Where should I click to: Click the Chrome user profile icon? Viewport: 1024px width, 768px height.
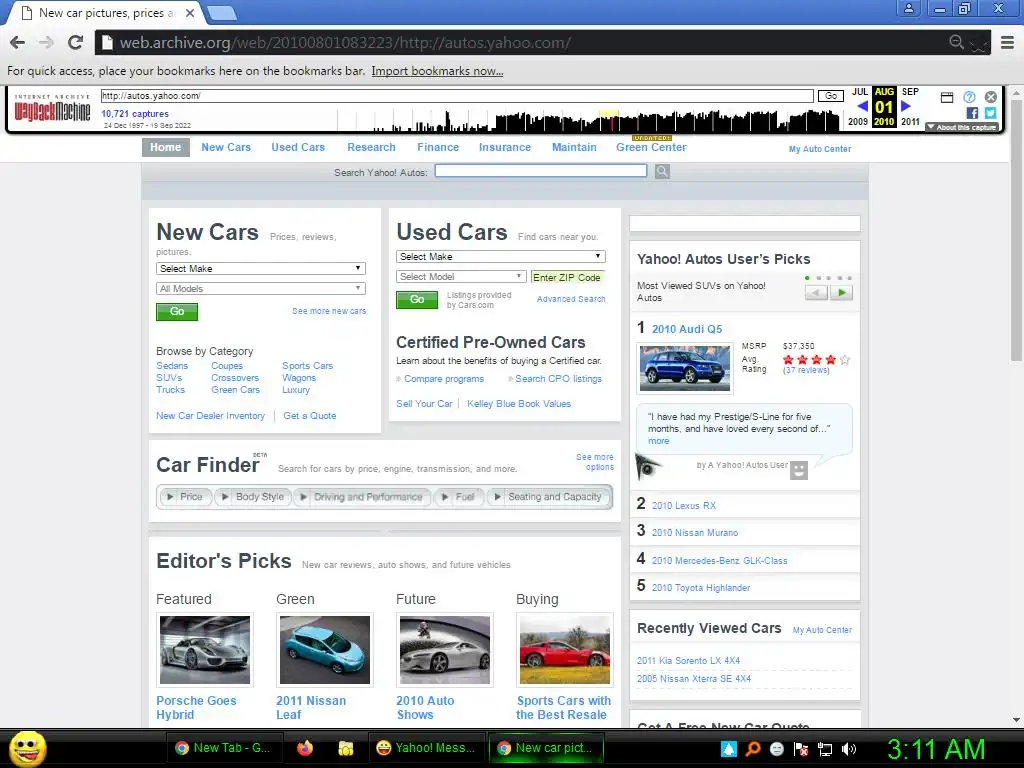tap(908, 8)
